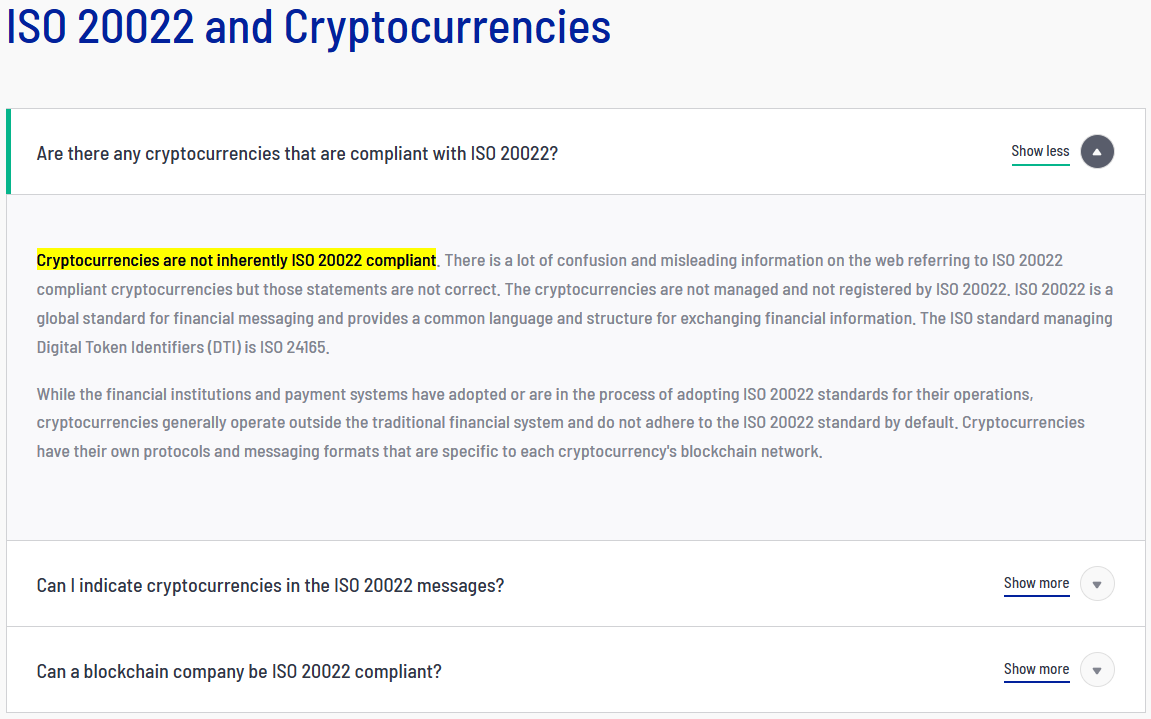Expand 'Can I indicate cryptocurrencies in the ISO 20022 messages?'
The width and height of the screenshot is (1151, 719).
pos(270,585)
